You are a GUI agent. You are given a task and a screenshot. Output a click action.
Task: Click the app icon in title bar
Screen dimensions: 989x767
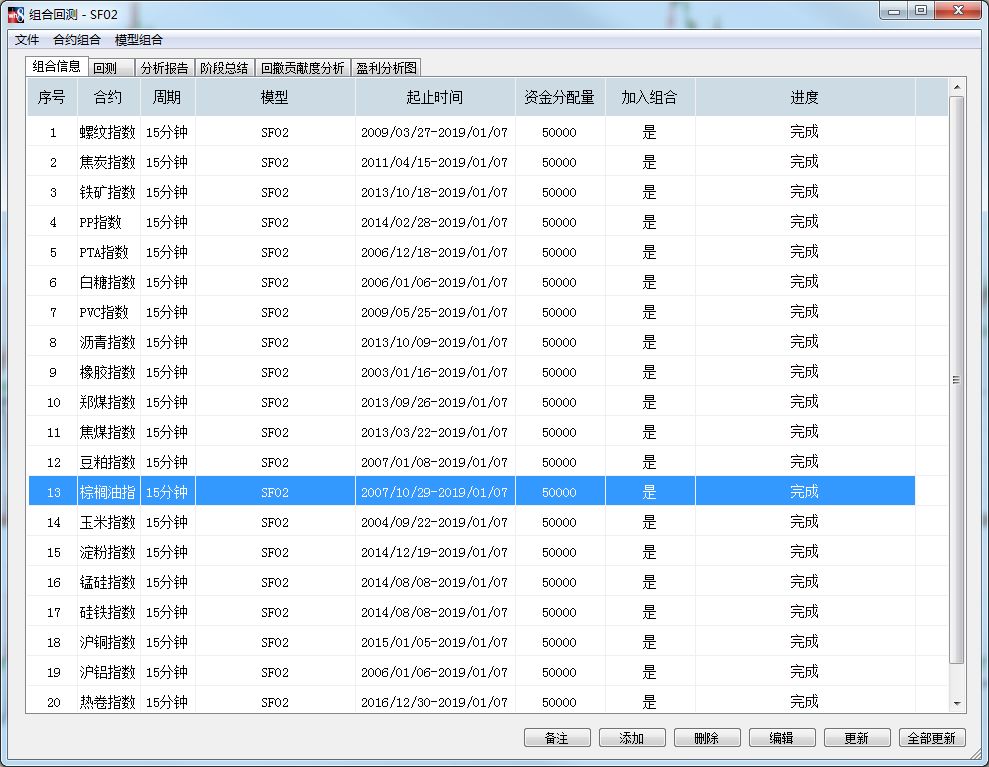tap(16, 13)
